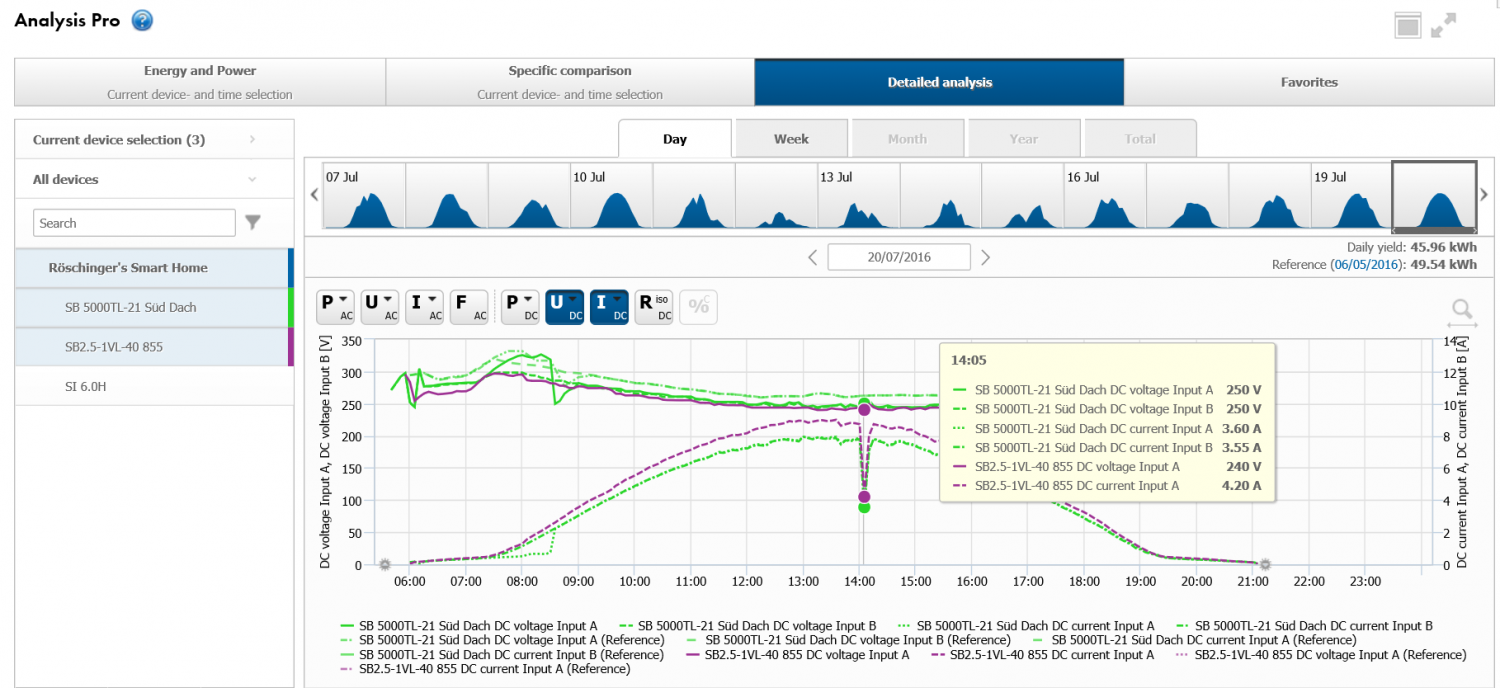This screenshot has height=688, width=1500.
Task: Click the window layout icon top right
Action: (1408, 26)
